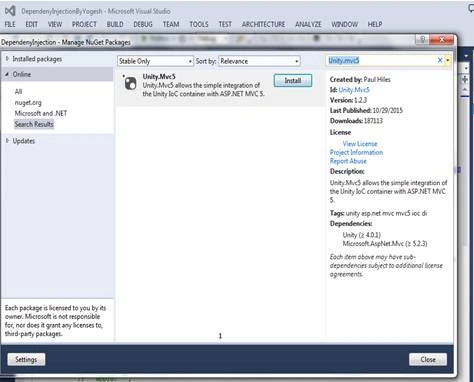Open the TEST menu
The width and height of the screenshot is (474, 382).
225,24
